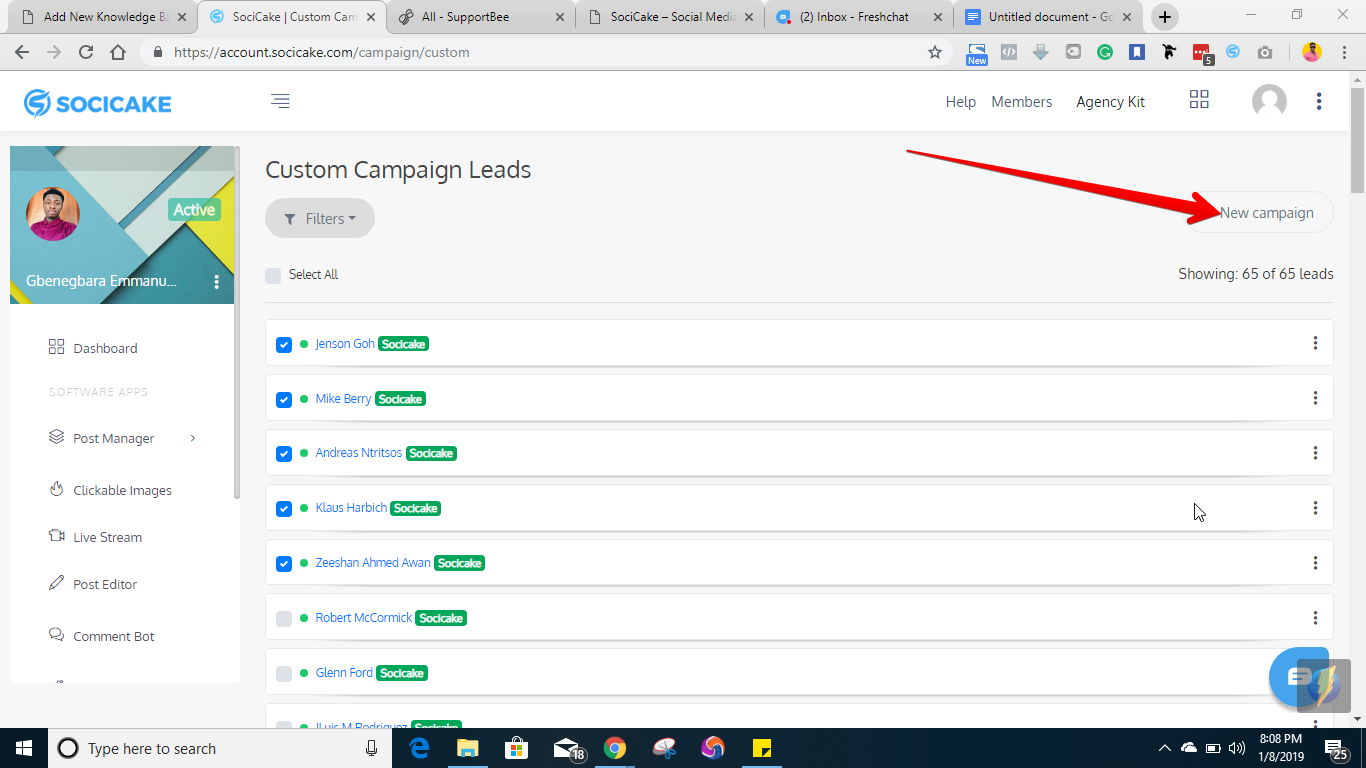Click the browser address bar URL

[x=321, y=52]
